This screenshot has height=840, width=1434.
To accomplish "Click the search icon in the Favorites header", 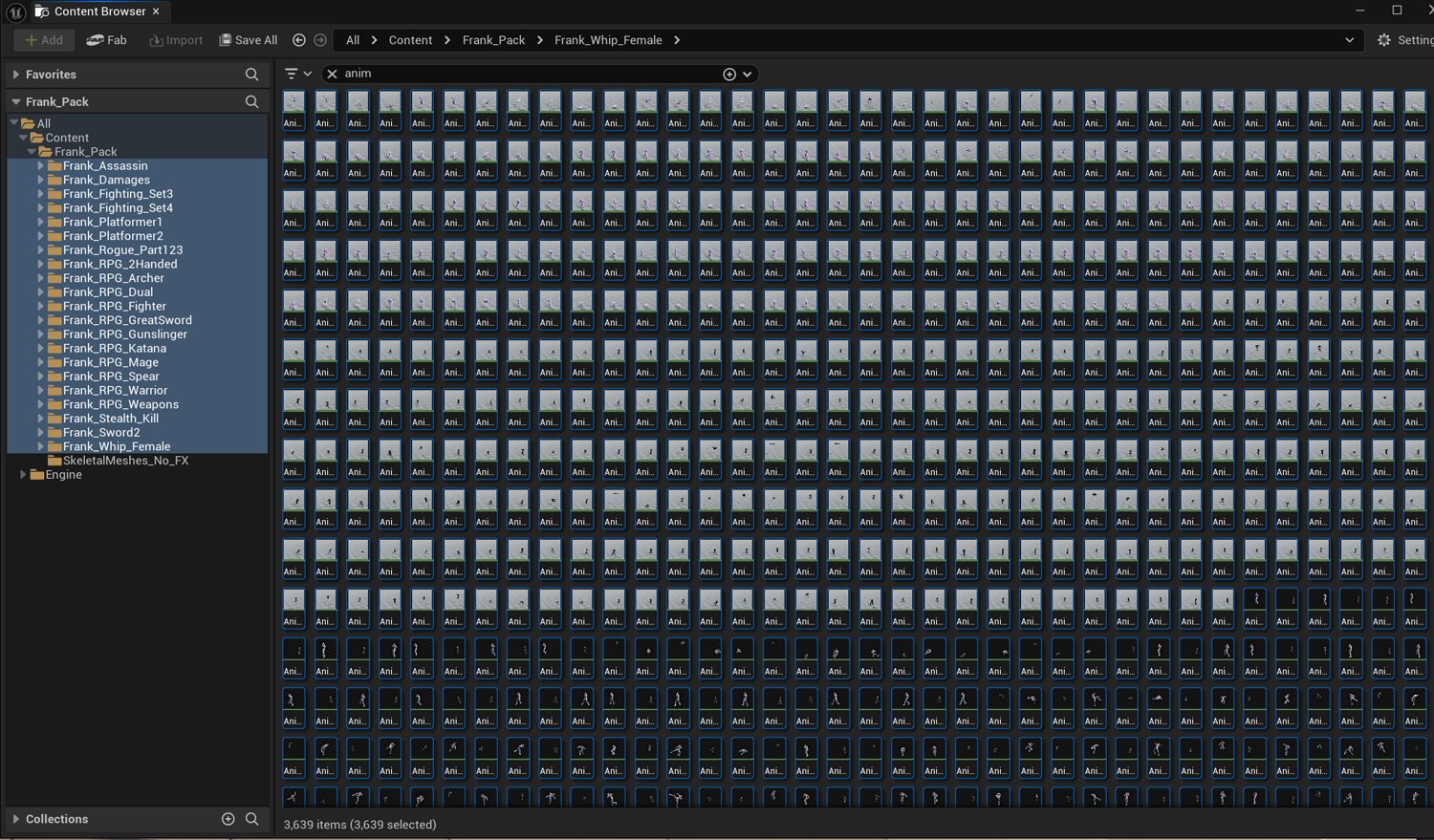I will pyautogui.click(x=251, y=75).
